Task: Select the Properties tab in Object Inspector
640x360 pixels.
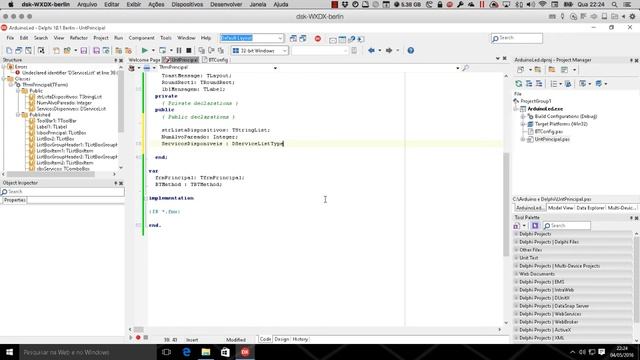Action: point(15,200)
